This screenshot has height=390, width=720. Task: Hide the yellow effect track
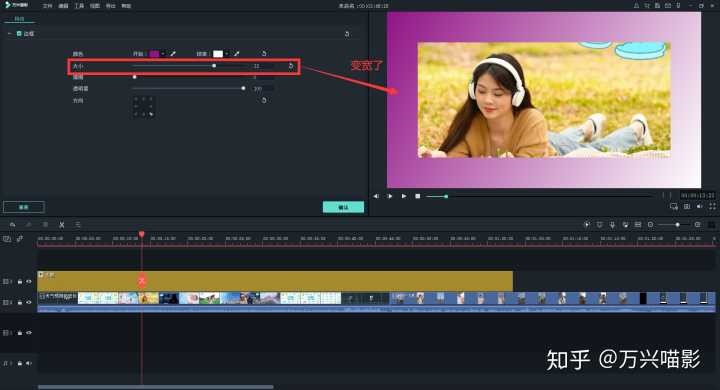coord(29,281)
